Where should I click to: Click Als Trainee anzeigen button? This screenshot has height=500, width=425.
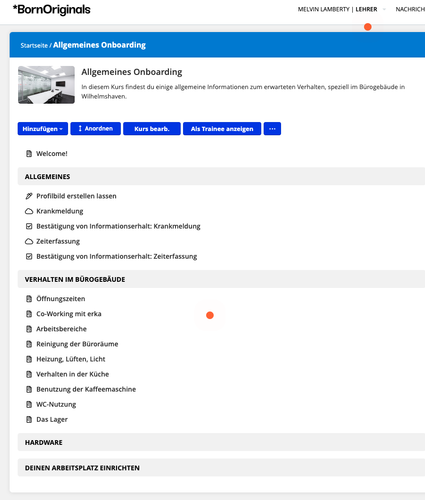click(222, 129)
